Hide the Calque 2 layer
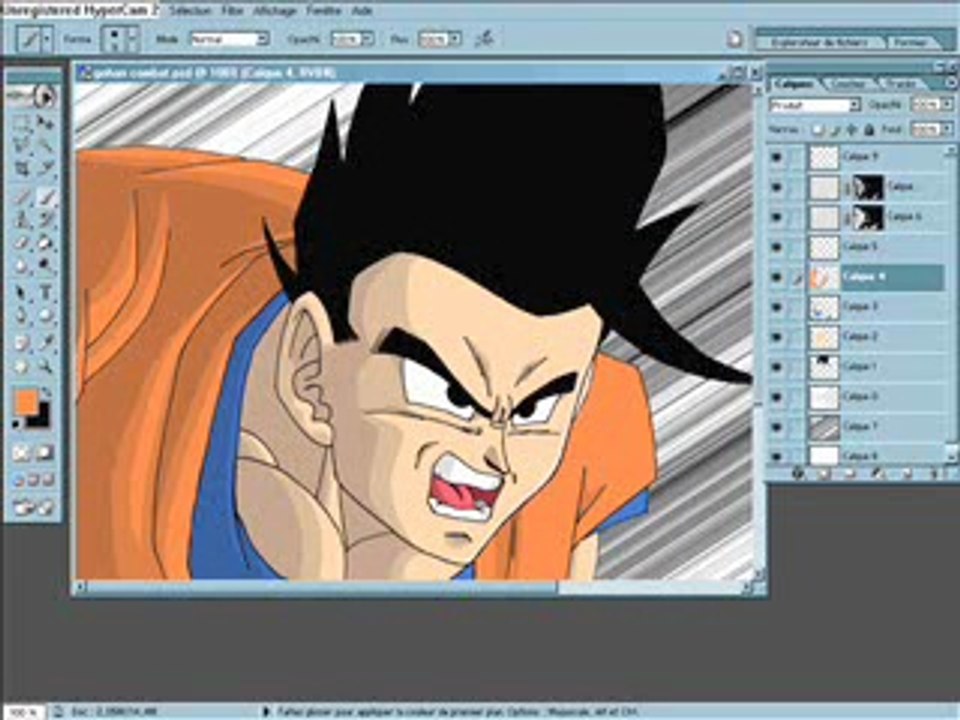This screenshot has height=720, width=960. click(776, 337)
